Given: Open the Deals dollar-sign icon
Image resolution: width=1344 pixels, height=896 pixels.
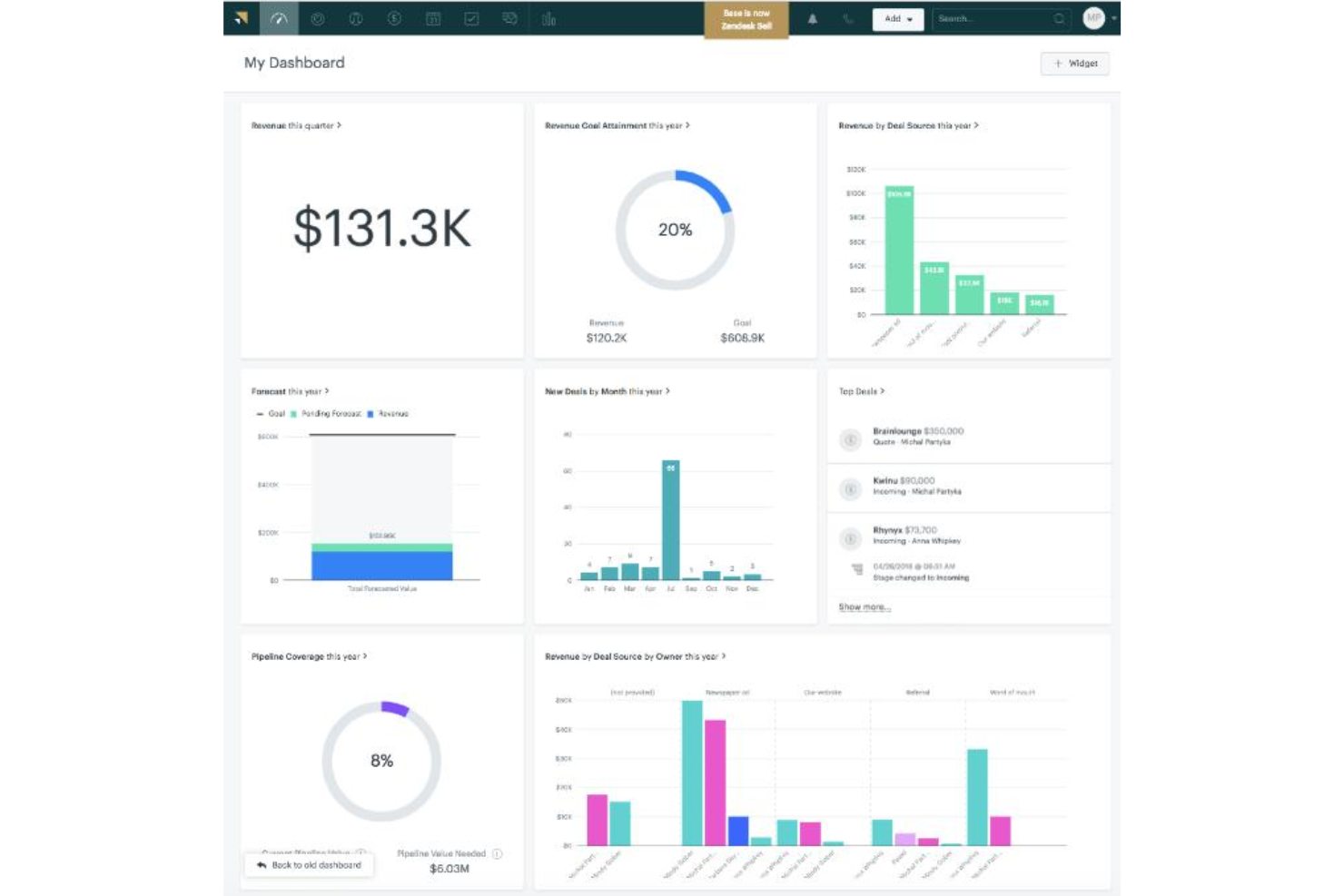Looking at the screenshot, I should [x=393, y=18].
